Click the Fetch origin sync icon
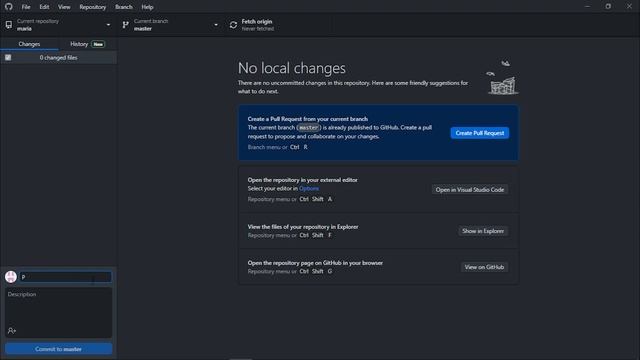 coord(233,25)
